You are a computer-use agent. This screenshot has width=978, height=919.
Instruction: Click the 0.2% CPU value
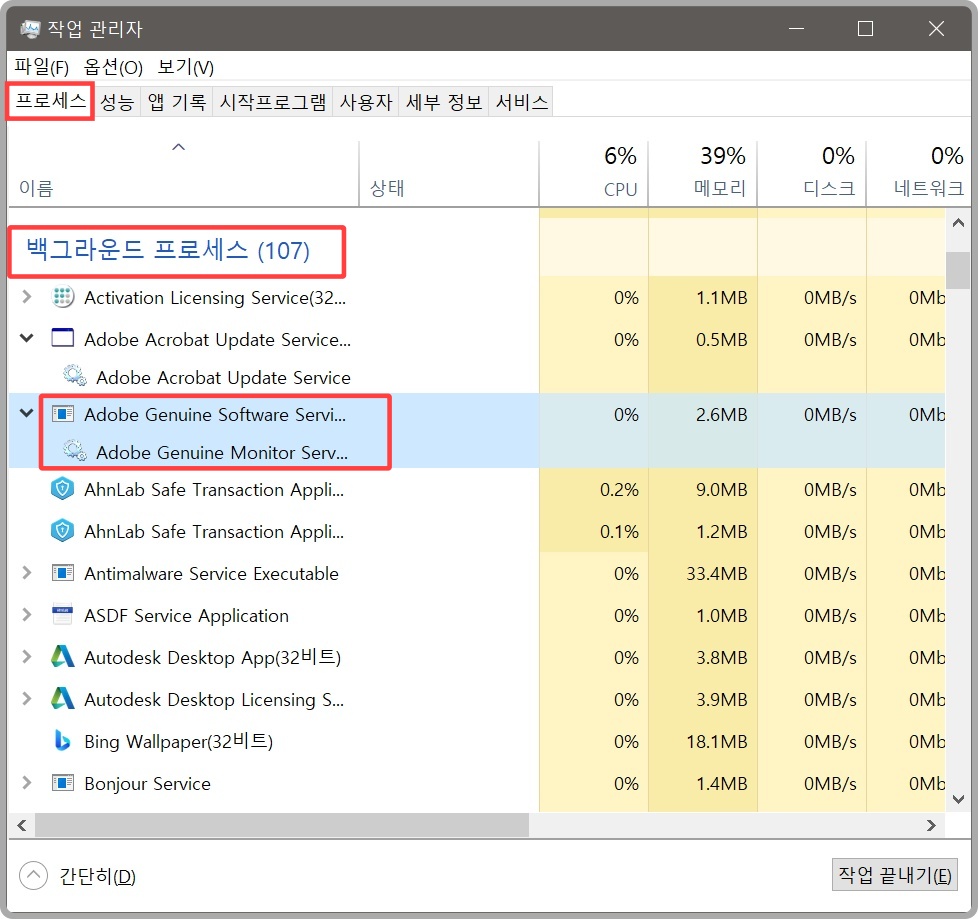619,490
